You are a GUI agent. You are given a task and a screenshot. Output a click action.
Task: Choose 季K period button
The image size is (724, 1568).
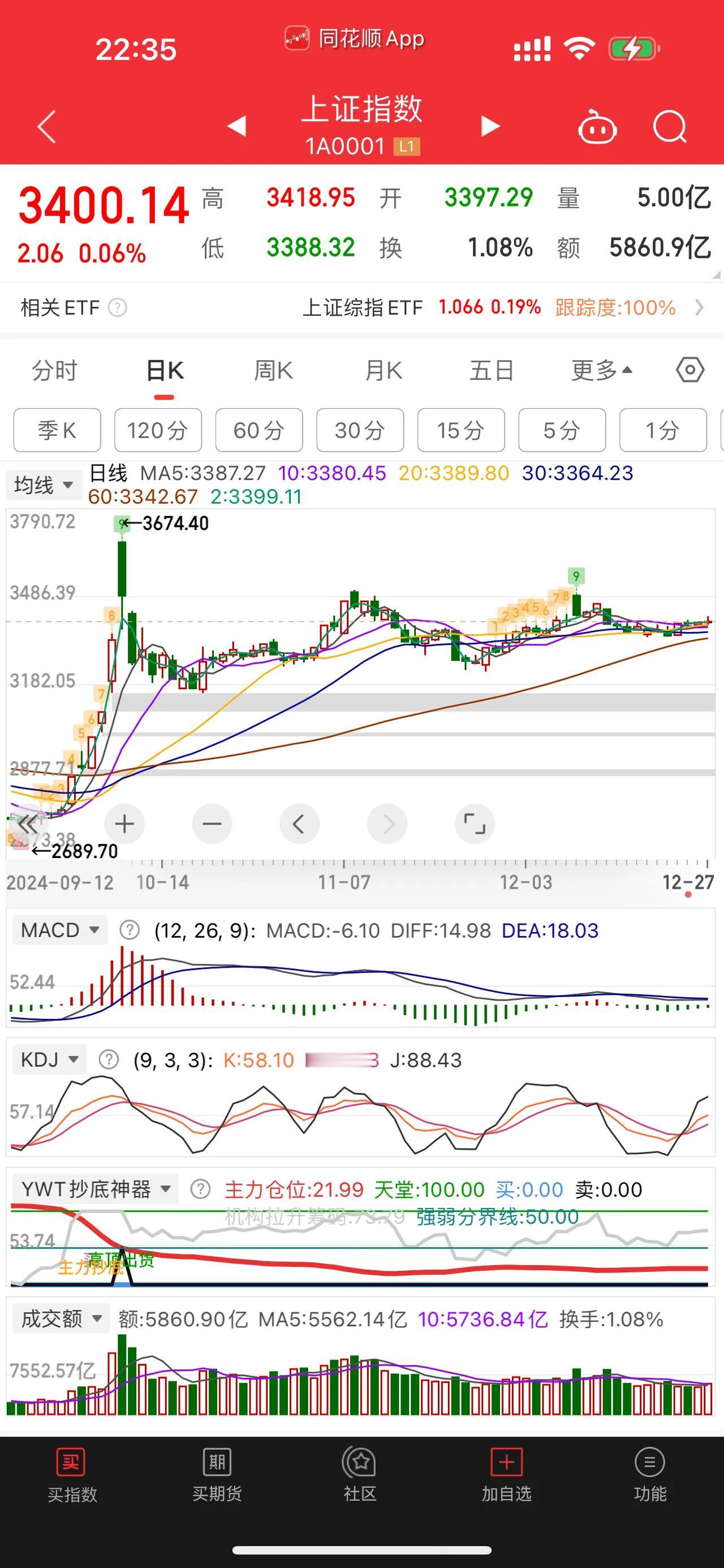(x=57, y=430)
